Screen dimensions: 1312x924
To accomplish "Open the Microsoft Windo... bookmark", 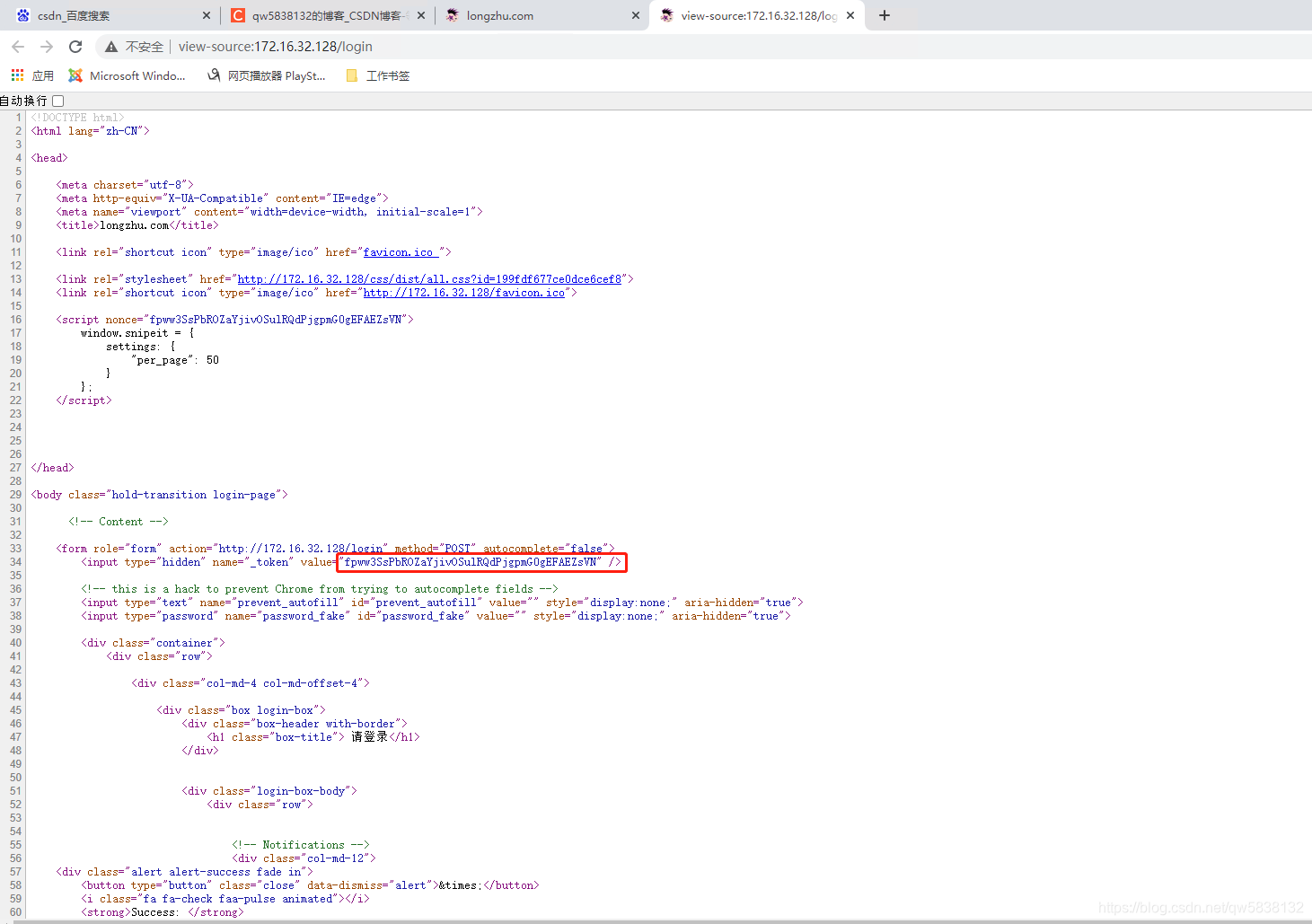I will (128, 75).
